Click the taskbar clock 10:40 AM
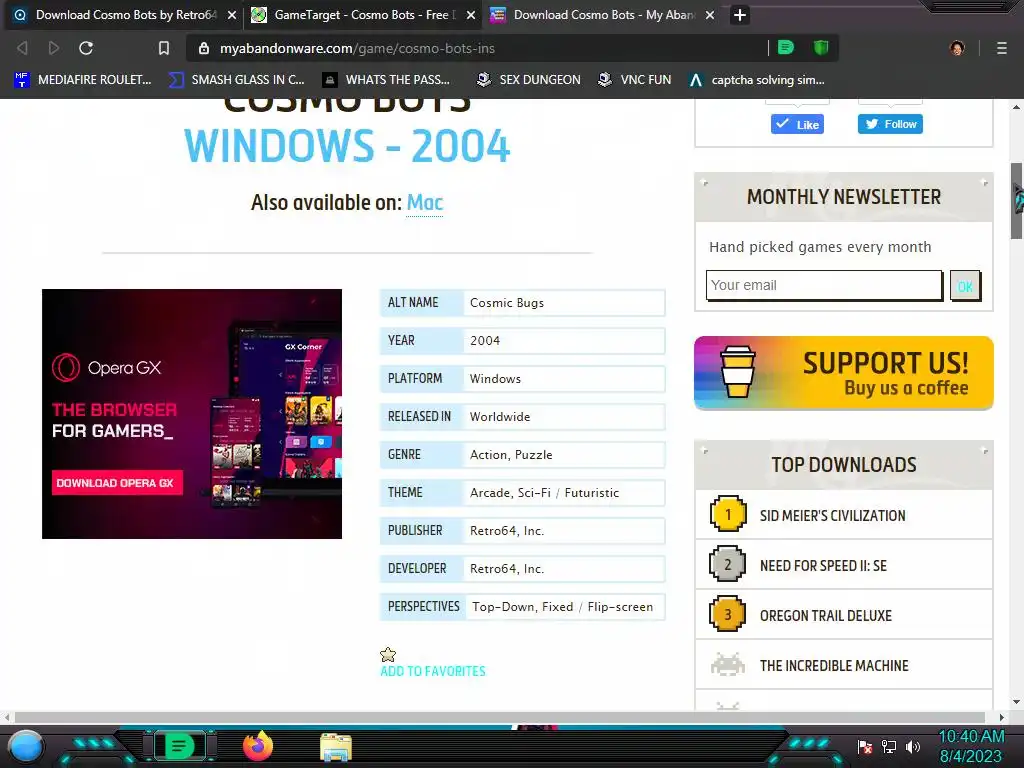 point(971,737)
